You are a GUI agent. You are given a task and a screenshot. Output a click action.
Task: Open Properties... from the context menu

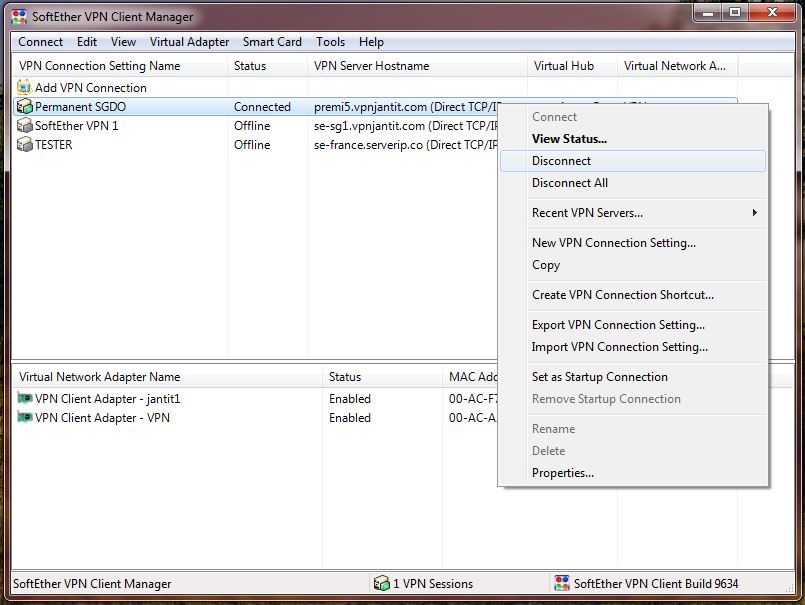click(x=632, y=472)
